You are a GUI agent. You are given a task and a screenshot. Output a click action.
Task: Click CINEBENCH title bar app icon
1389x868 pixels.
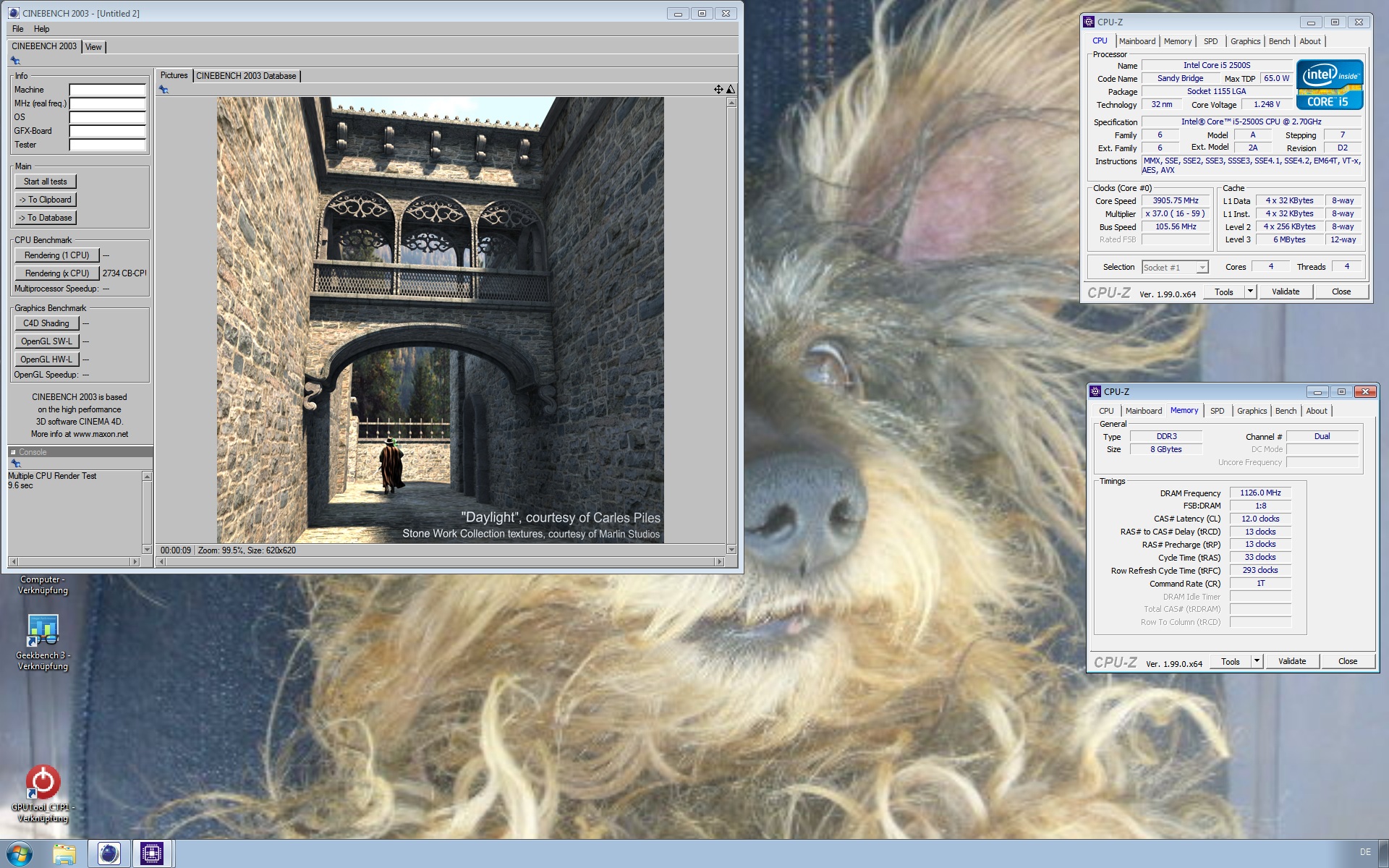[x=14, y=13]
